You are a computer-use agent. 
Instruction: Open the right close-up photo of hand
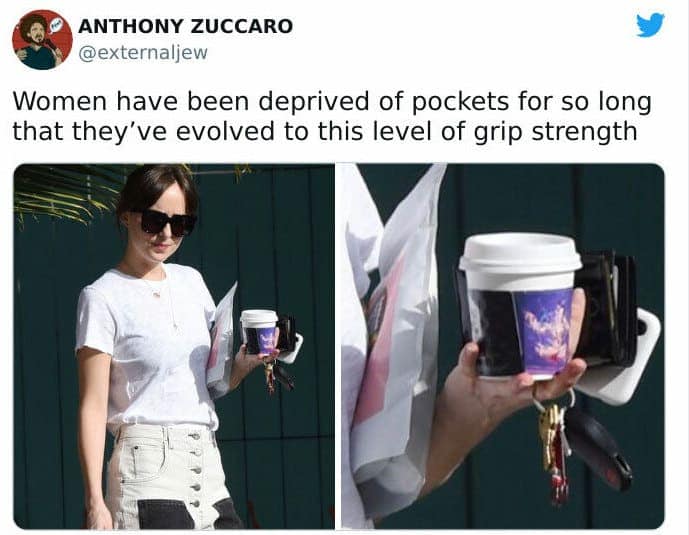coord(503,346)
